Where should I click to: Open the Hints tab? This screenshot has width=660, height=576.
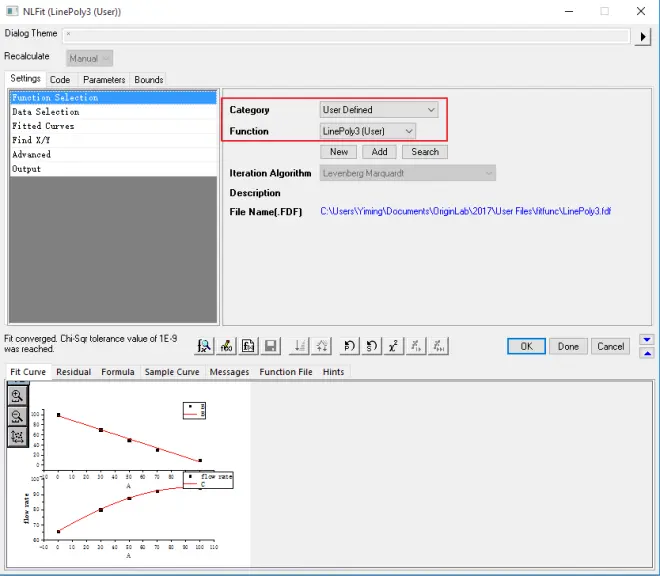(333, 372)
